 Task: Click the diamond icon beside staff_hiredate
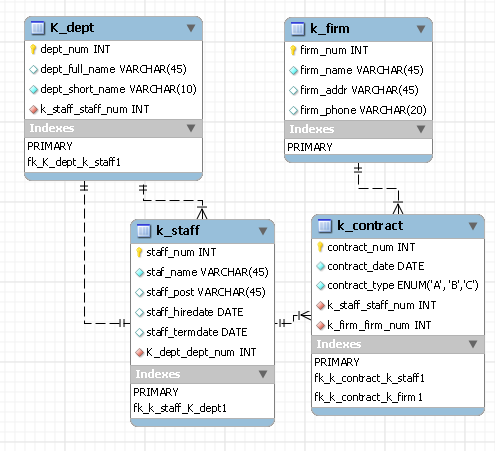click(x=139, y=312)
